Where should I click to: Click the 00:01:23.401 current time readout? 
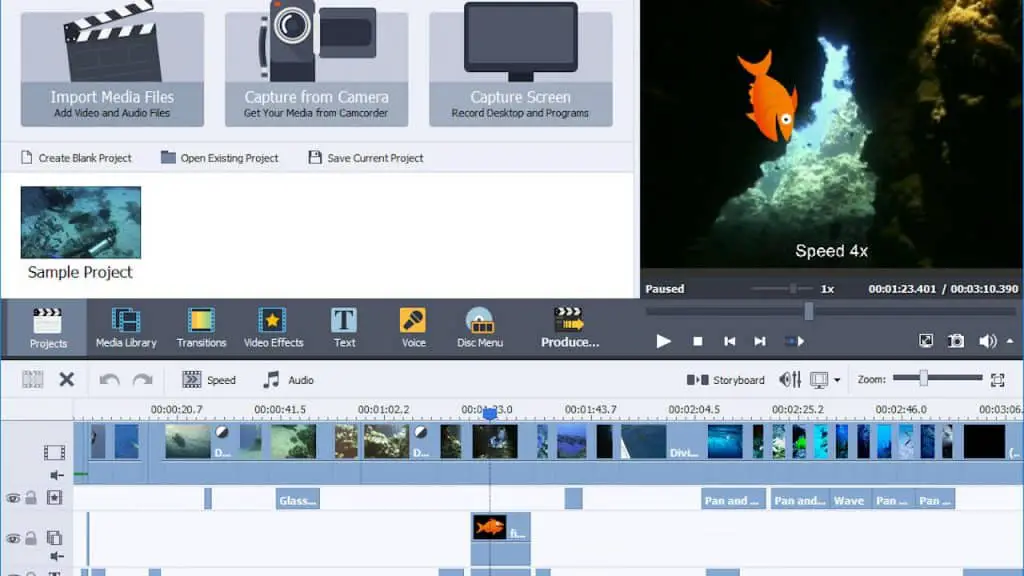click(902, 289)
